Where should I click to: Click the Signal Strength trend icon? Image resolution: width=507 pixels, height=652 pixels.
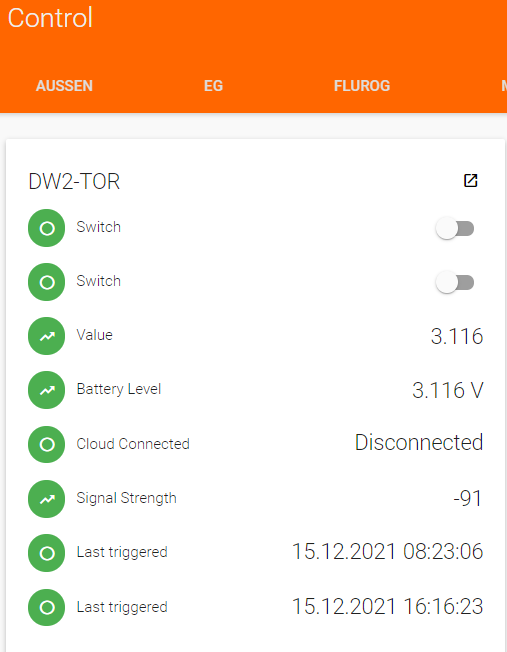click(47, 499)
